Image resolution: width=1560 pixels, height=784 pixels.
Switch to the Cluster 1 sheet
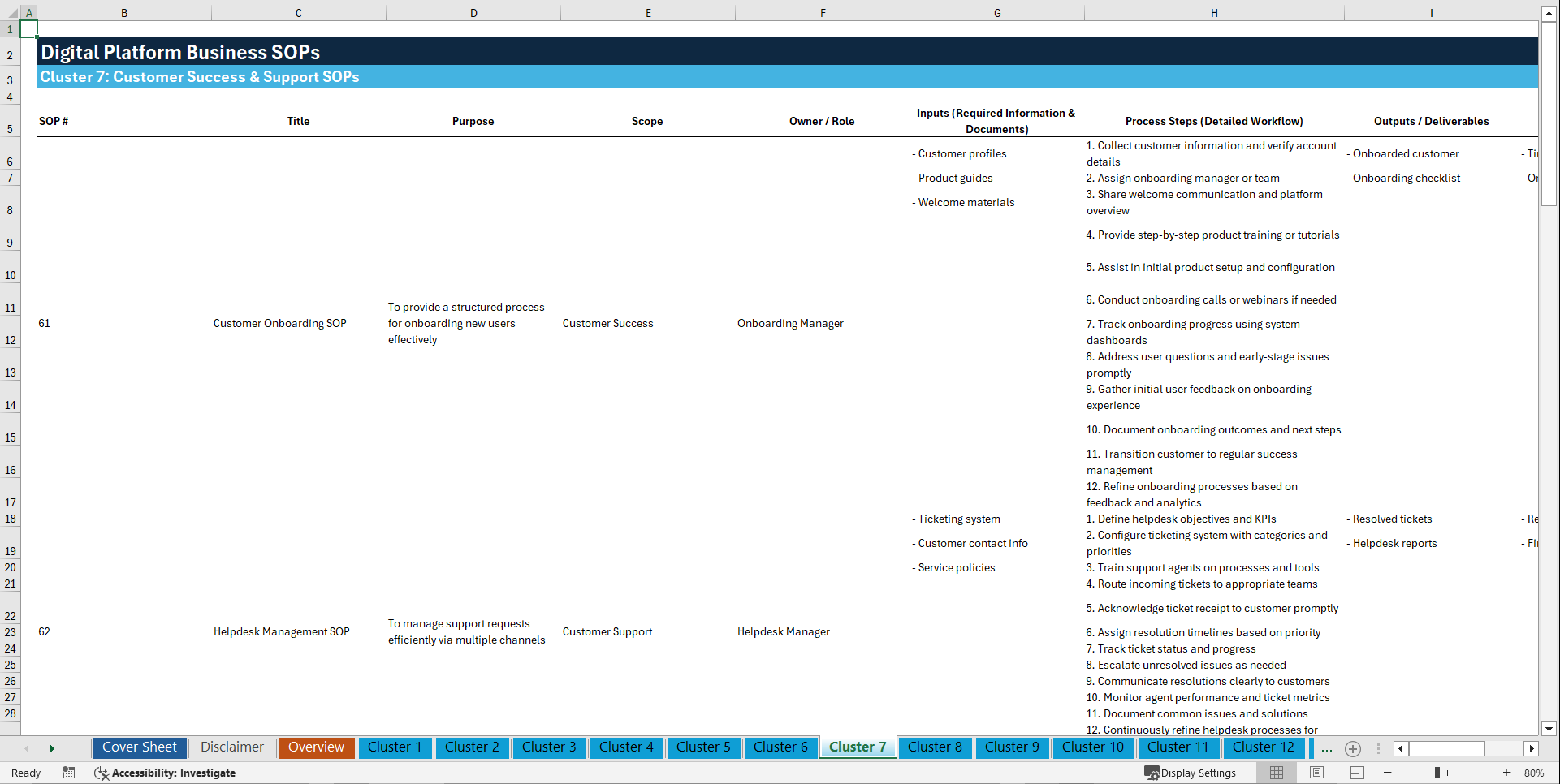pyautogui.click(x=395, y=747)
